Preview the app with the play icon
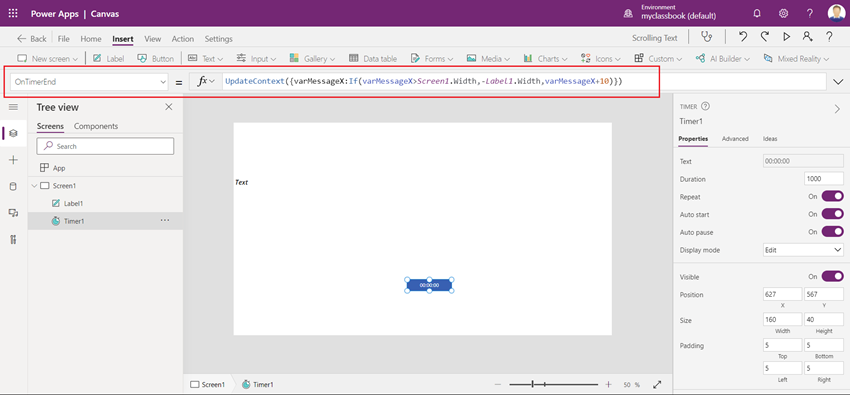Image resolution: width=850 pixels, height=395 pixels. [787, 37]
